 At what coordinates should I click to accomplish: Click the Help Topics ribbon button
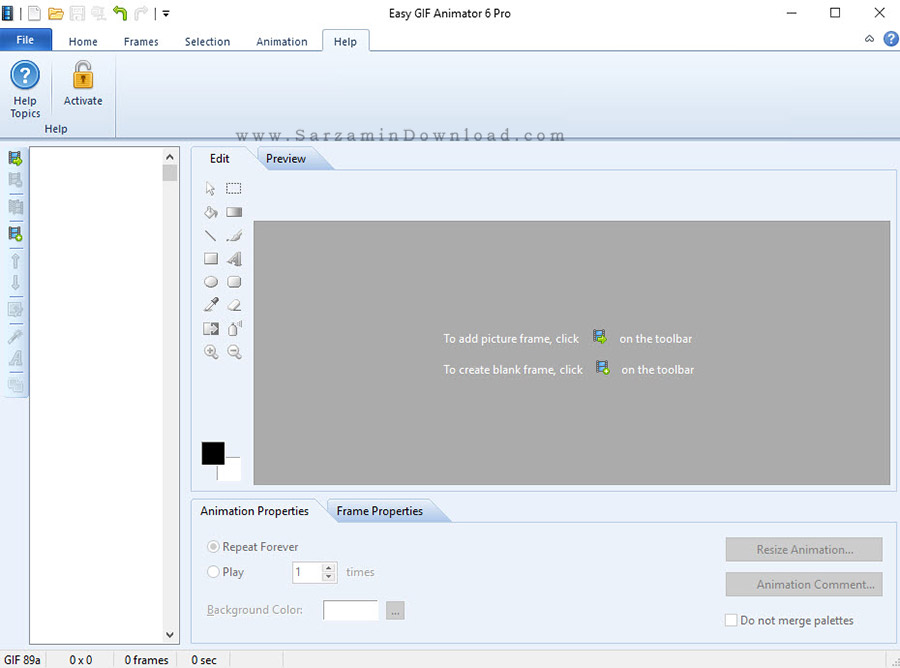(25, 90)
